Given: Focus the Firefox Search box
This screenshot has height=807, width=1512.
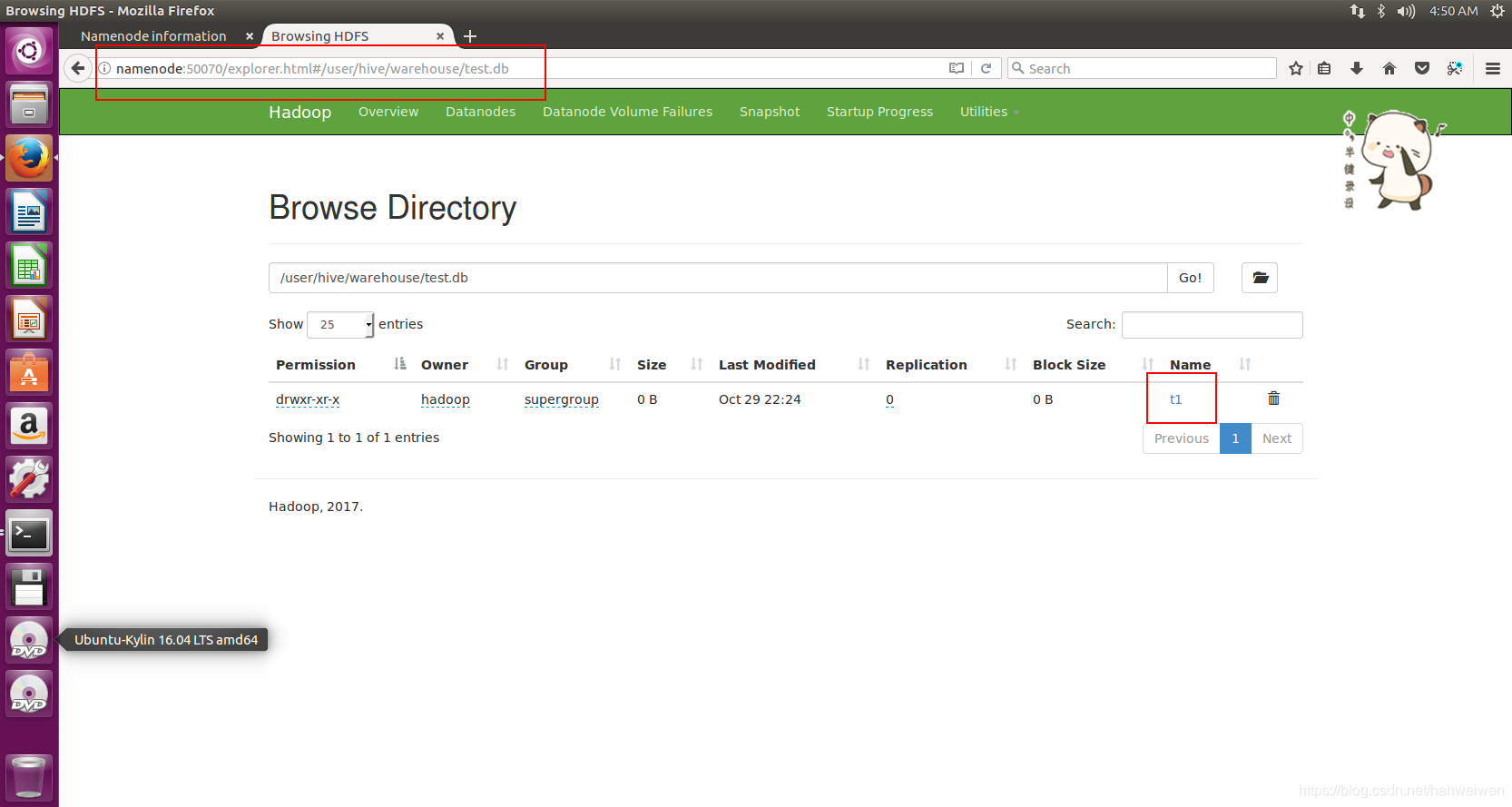Looking at the screenshot, I should point(1142,68).
